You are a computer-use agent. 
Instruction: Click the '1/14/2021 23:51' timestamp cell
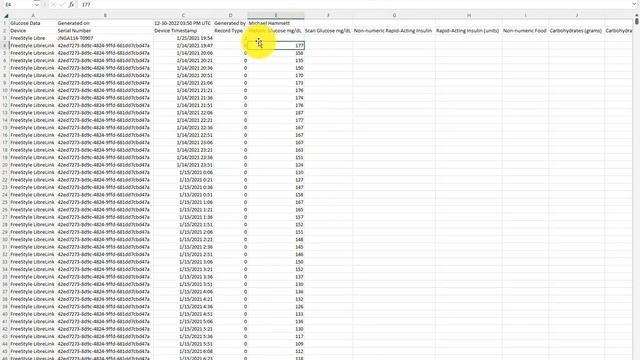[183, 165]
